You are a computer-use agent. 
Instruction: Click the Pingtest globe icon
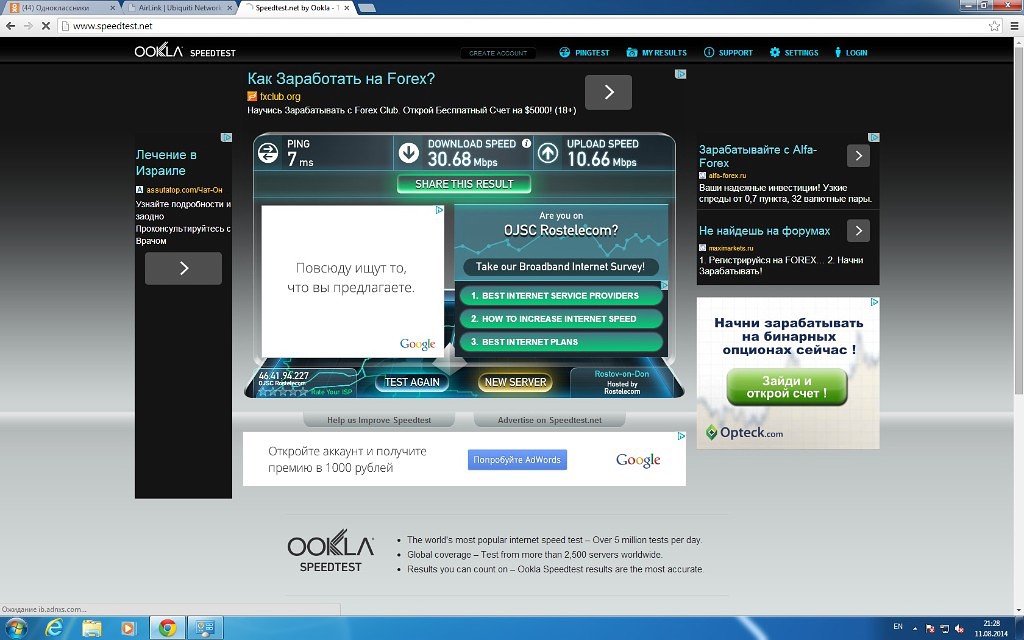point(565,52)
